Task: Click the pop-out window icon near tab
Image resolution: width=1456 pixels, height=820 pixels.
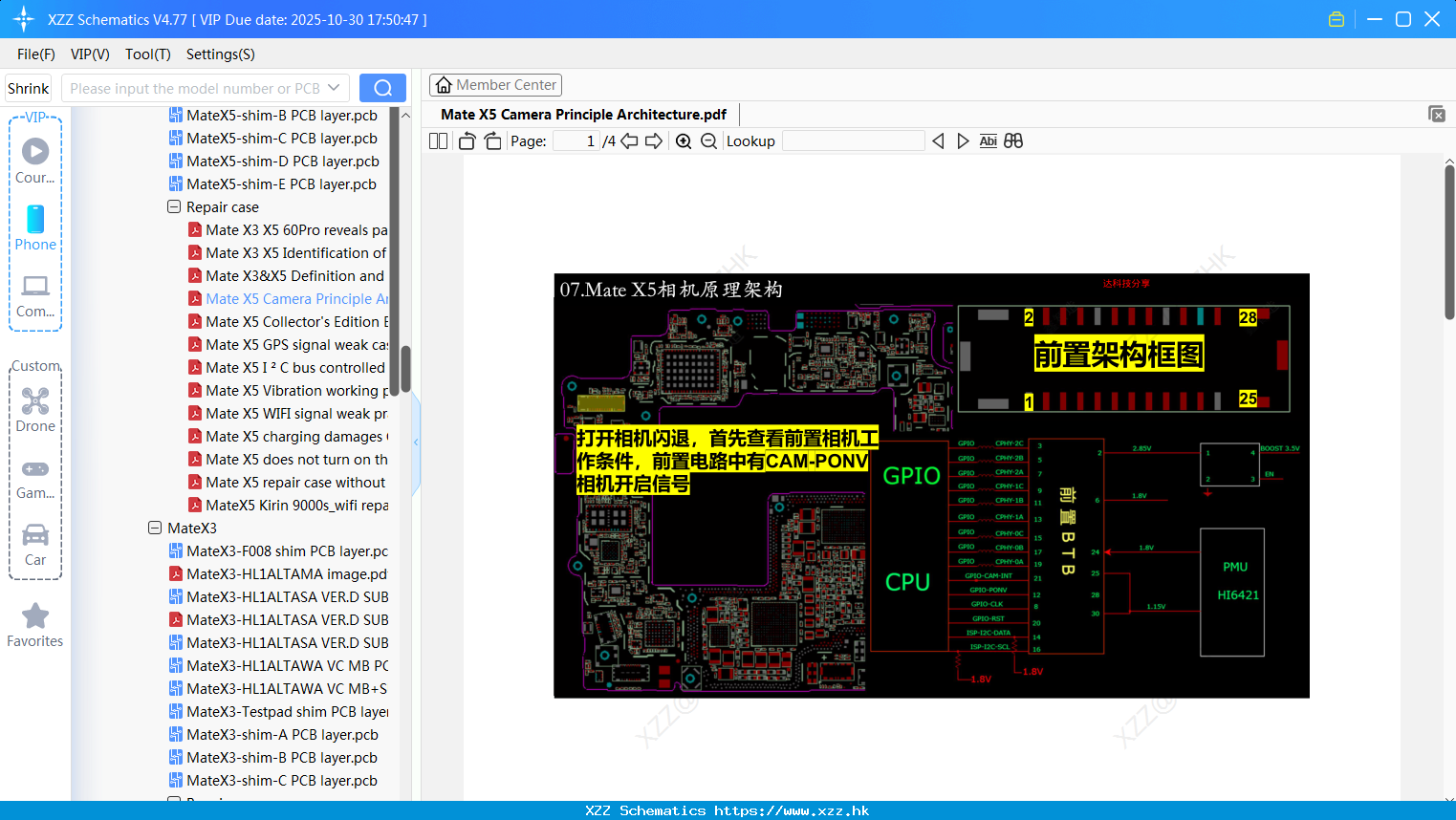Action: [x=1436, y=114]
